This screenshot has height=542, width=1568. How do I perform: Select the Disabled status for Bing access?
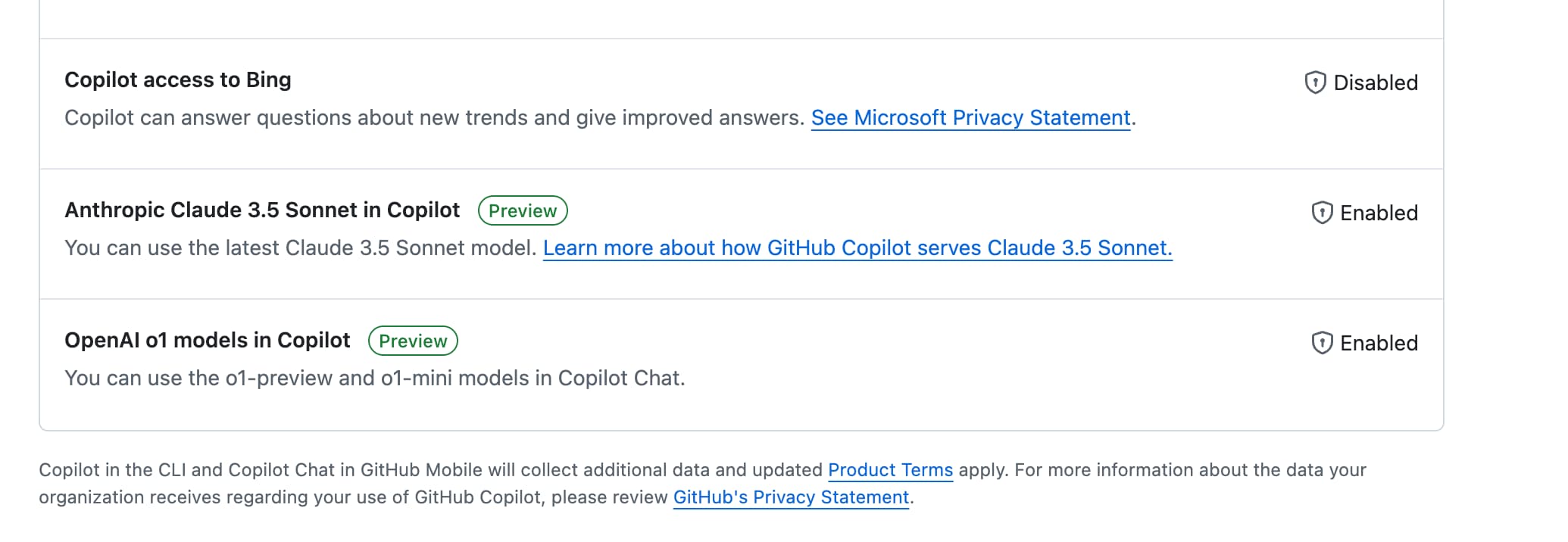(1375, 83)
